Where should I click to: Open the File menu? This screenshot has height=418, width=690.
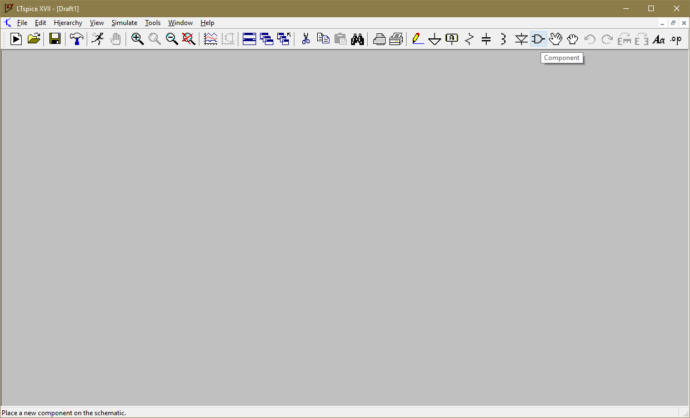click(x=22, y=22)
